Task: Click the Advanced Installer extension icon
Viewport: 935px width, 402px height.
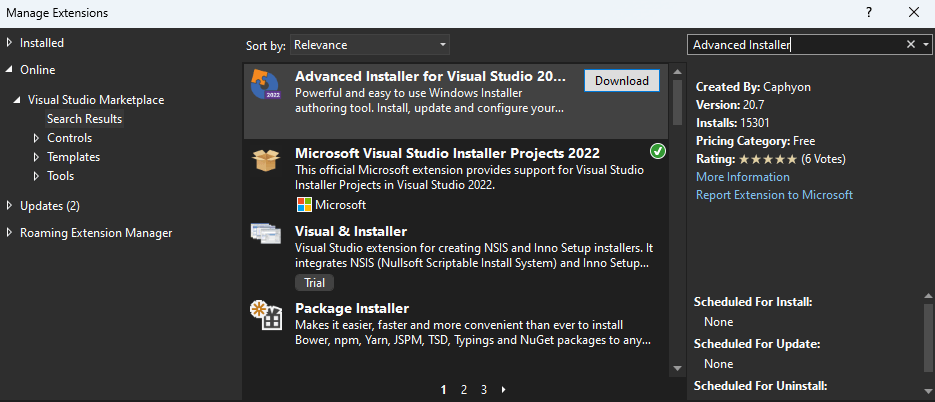Action: pos(265,84)
